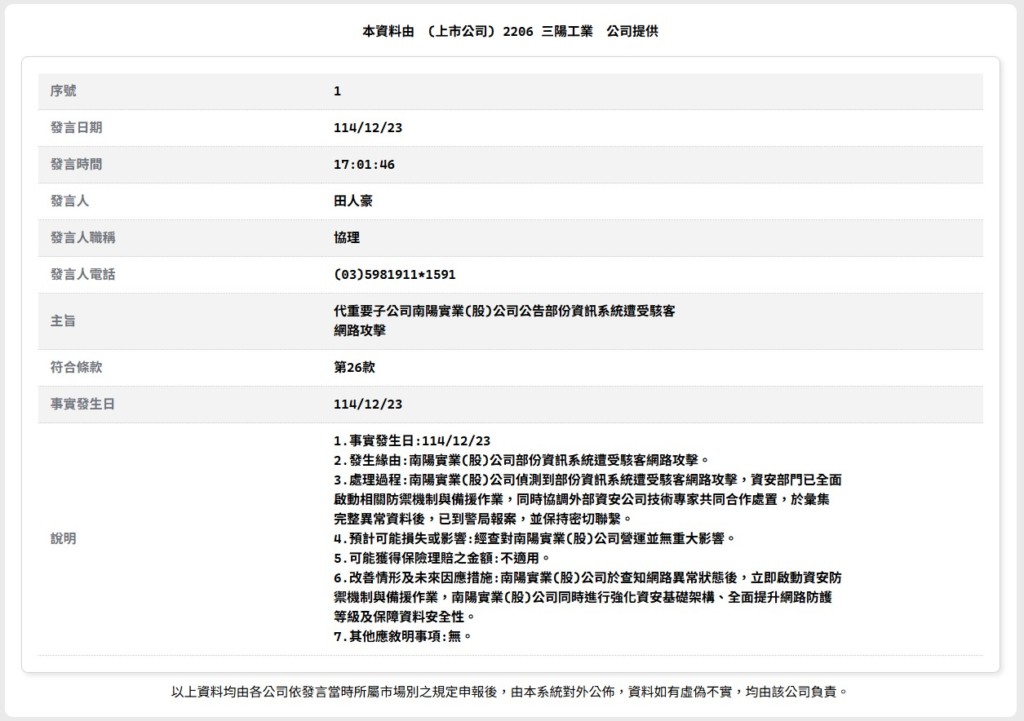The width and height of the screenshot is (1024, 721).
Task: Click the spokesperson name 田人豪
Action: 352,201
